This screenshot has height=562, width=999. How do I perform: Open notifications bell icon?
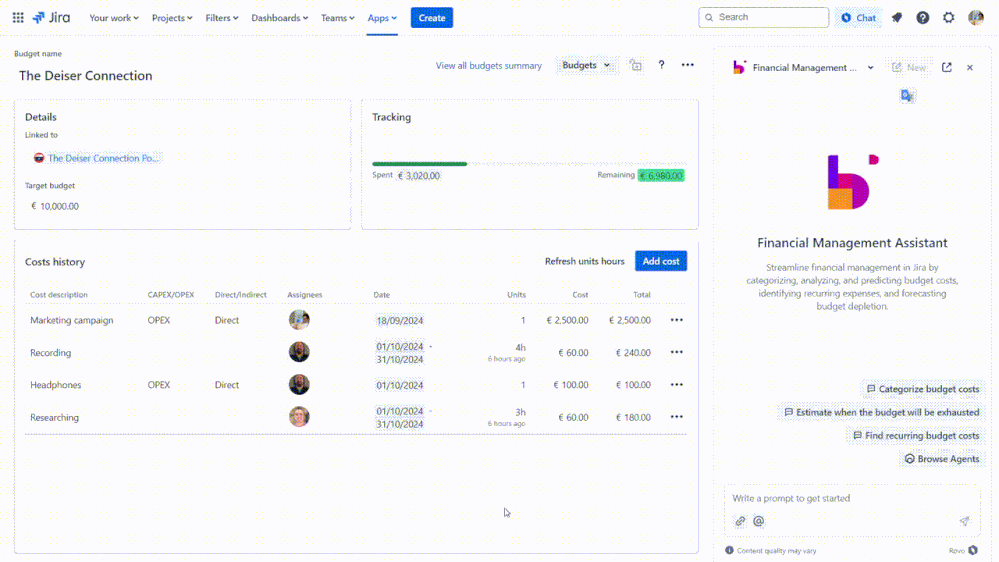pos(896,18)
